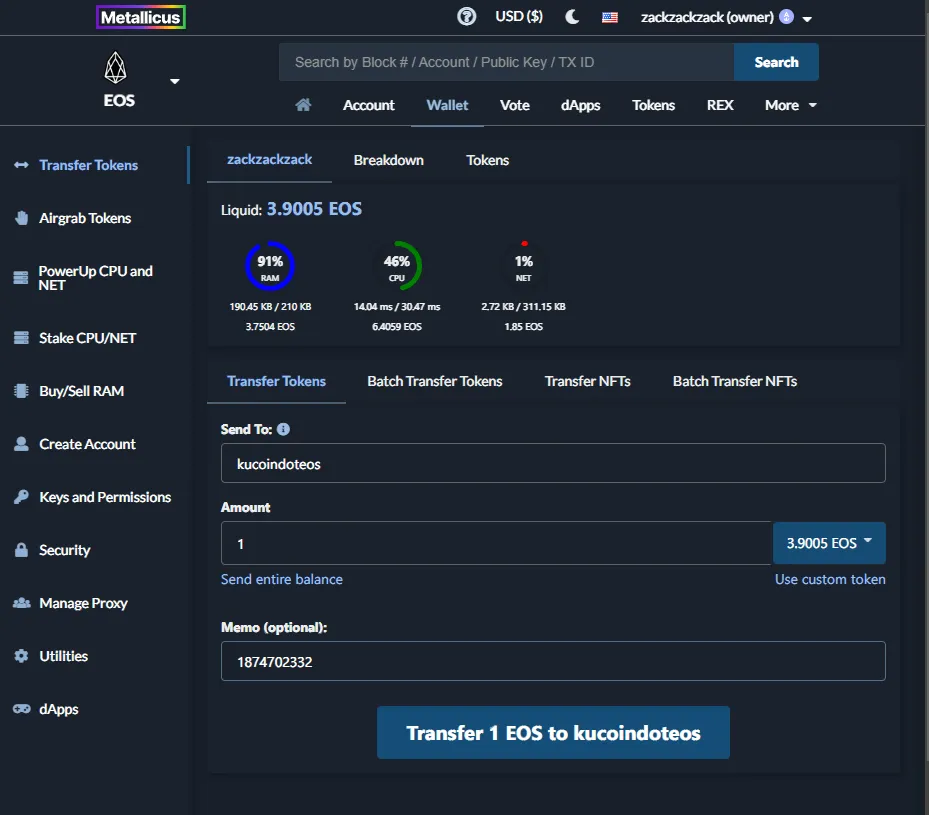The height and width of the screenshot is (815, 929).
Task: Click the Security lock icon
Action: (x=21, y=550)
